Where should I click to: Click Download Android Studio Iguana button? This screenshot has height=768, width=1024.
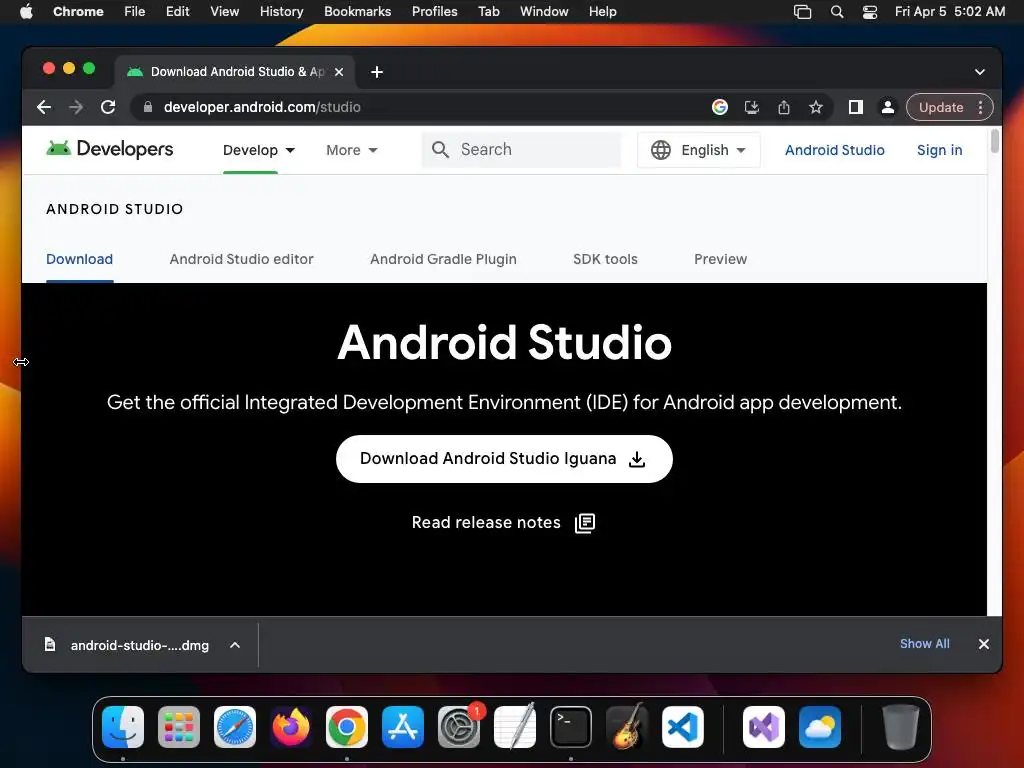(x=504, y=459)
